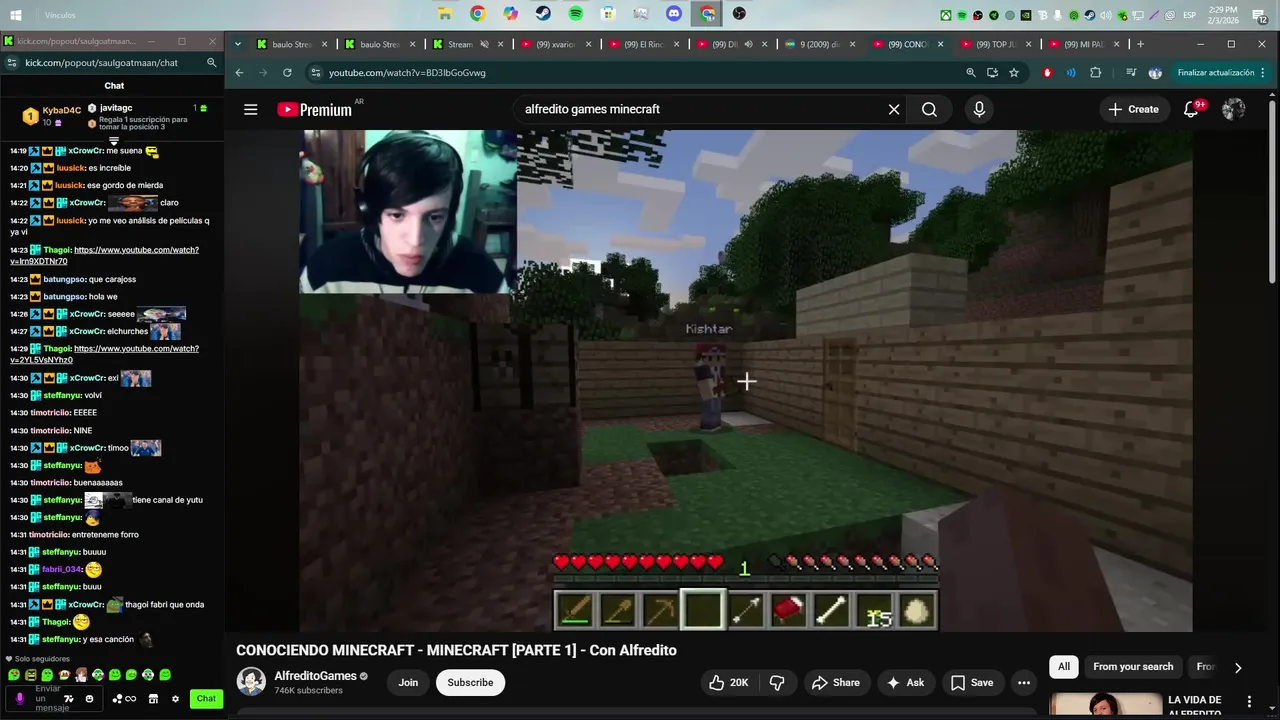This screenshot has width=1280, height=720.
Task: Go to the YouTube Premium home logo
Action: pyautogui.click(x=315, y=110)
